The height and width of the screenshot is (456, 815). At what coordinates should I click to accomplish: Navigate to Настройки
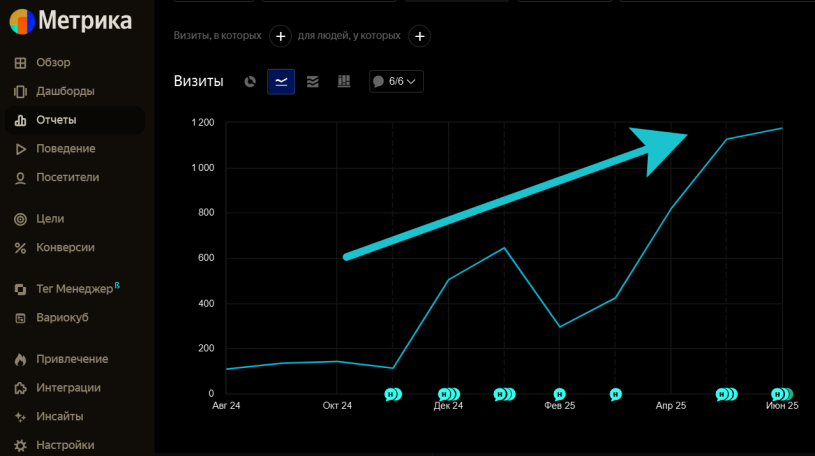coord(65,445)
